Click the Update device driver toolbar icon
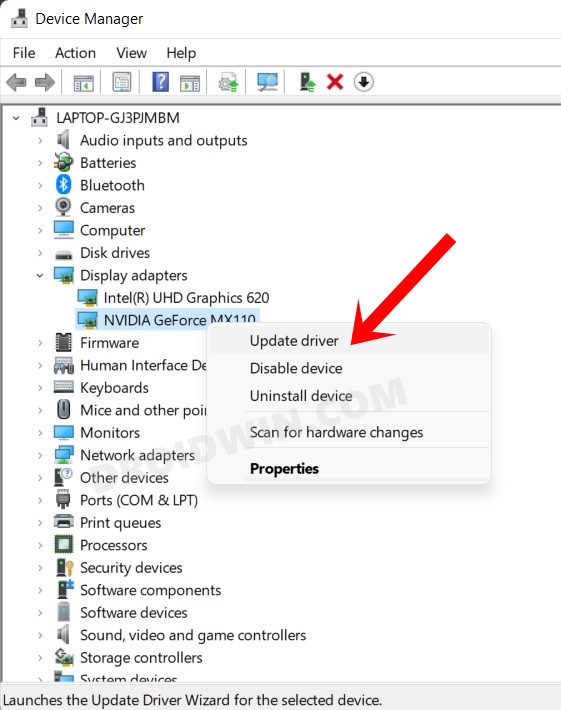The image size is (561, 710). point(229,82)
